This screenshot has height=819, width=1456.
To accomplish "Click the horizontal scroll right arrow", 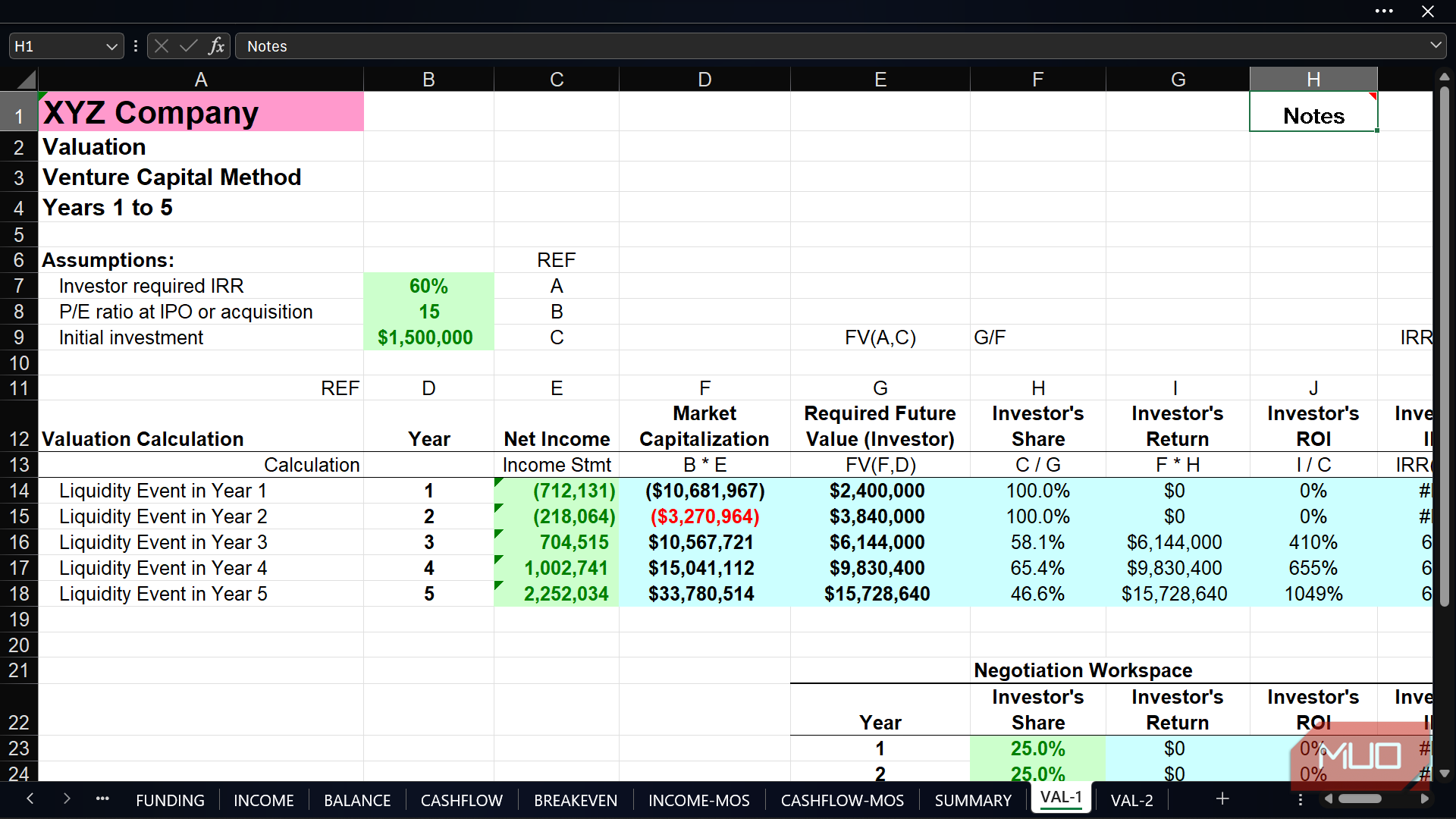I will pos(1425,799).
